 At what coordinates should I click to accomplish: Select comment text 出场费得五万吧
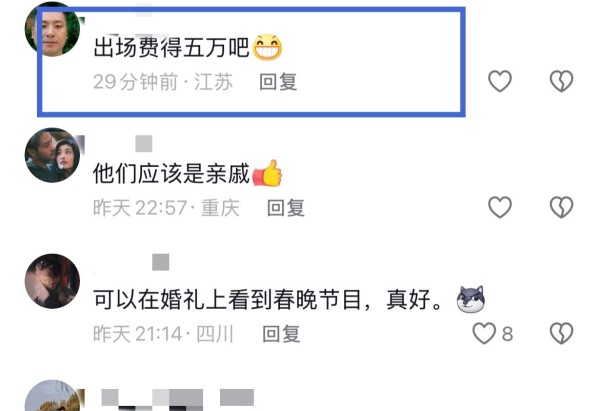tap(171, 48)
